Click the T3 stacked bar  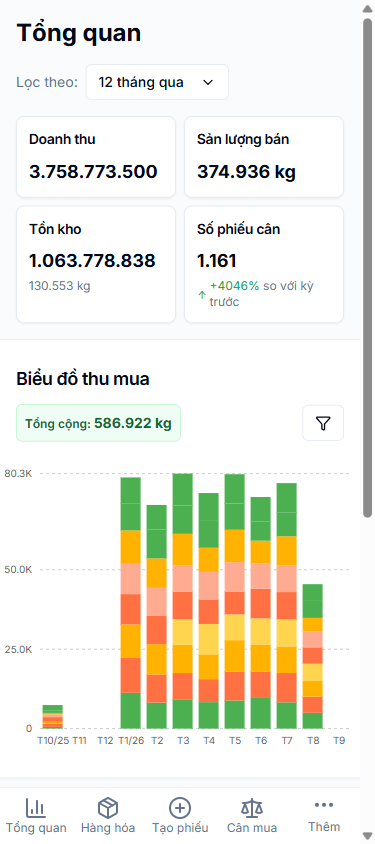(182, 601)
